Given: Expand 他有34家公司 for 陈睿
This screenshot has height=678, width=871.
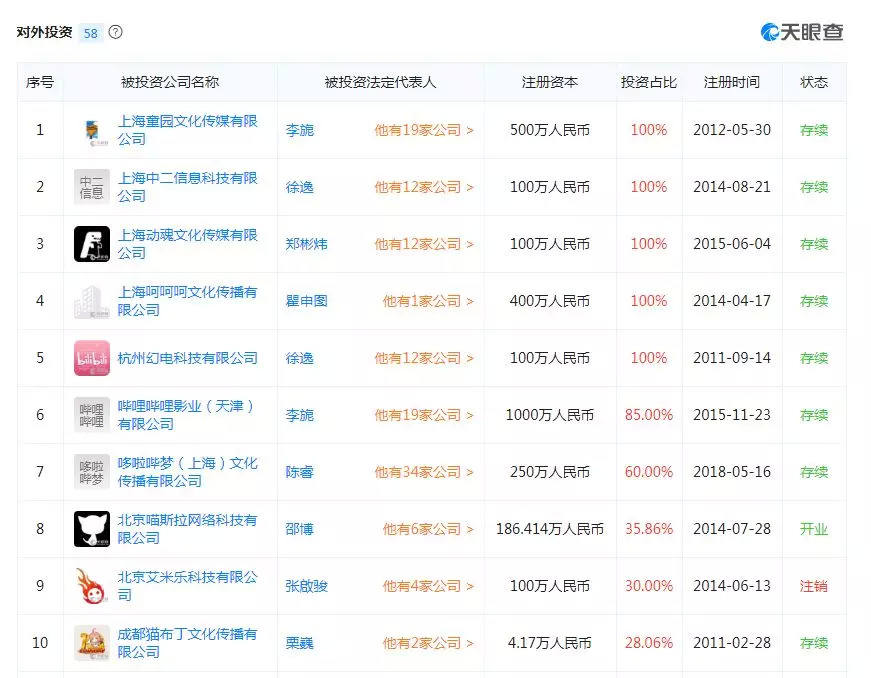Looking at the screenshot, I should (x=424, y=472).
